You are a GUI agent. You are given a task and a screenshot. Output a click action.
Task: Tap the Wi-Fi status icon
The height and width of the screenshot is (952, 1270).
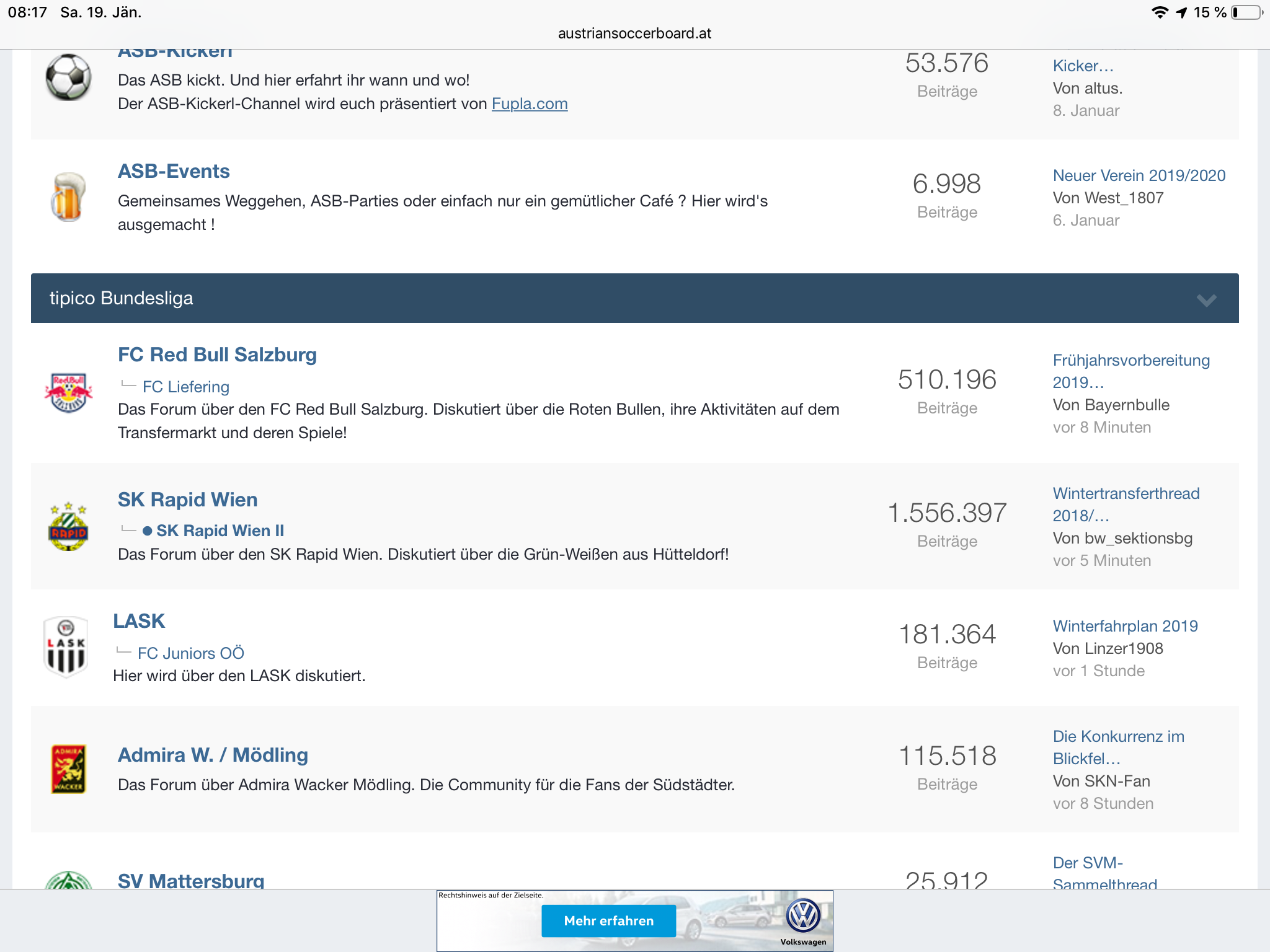1159,12
